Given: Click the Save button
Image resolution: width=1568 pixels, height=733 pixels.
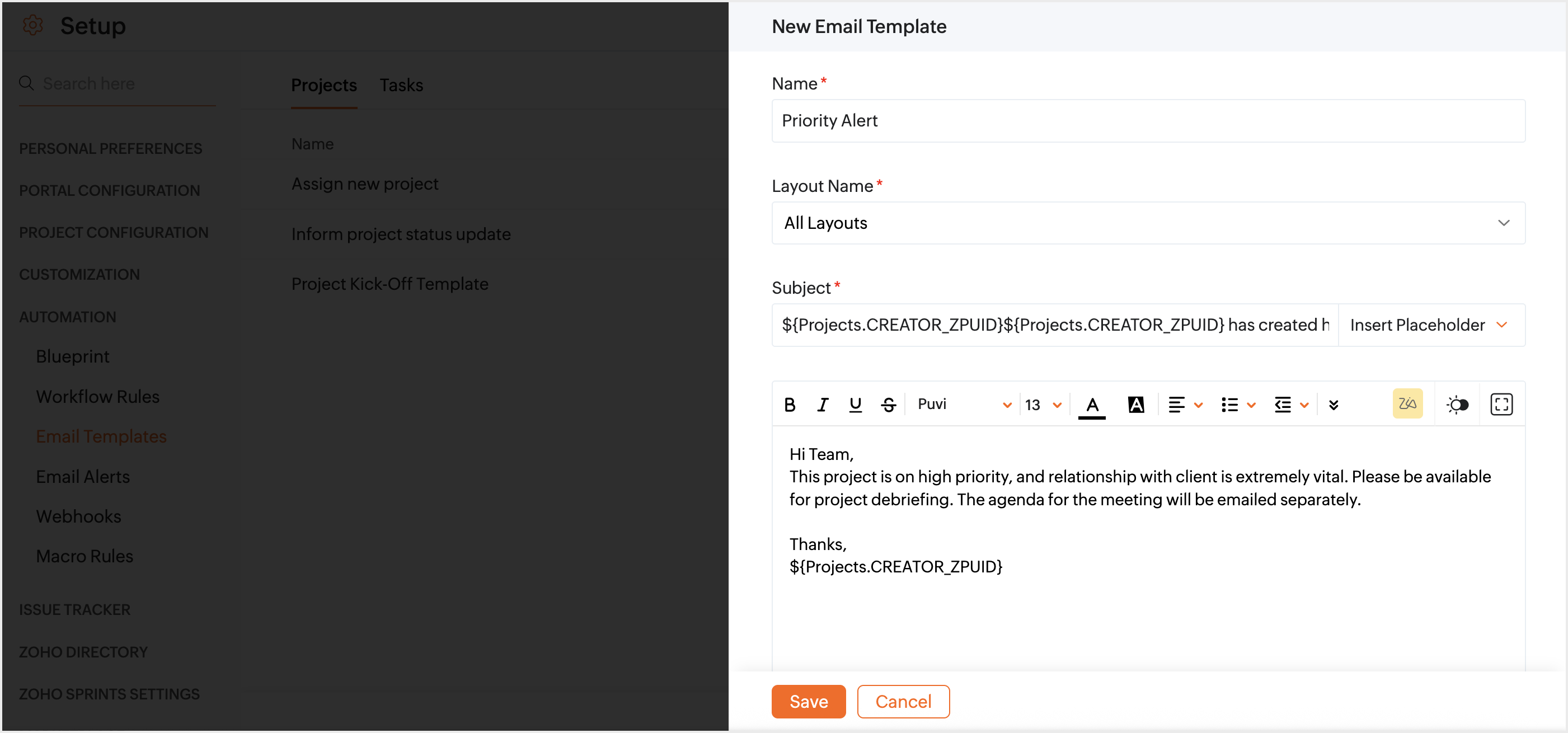Looking at the screenshot, I should [x=808, y=701].
